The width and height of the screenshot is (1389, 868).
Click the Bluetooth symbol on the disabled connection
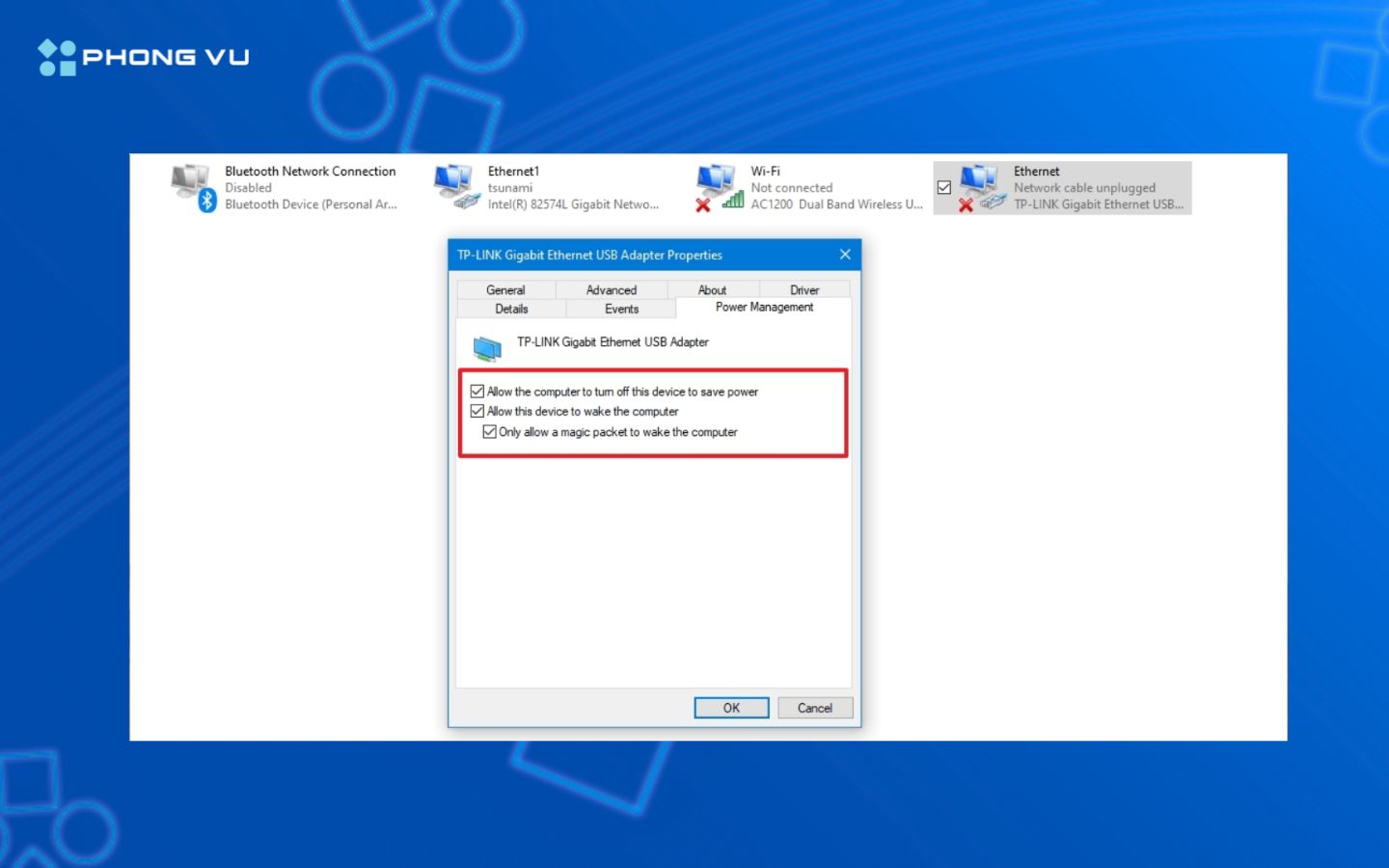click(x=205, y=200)
